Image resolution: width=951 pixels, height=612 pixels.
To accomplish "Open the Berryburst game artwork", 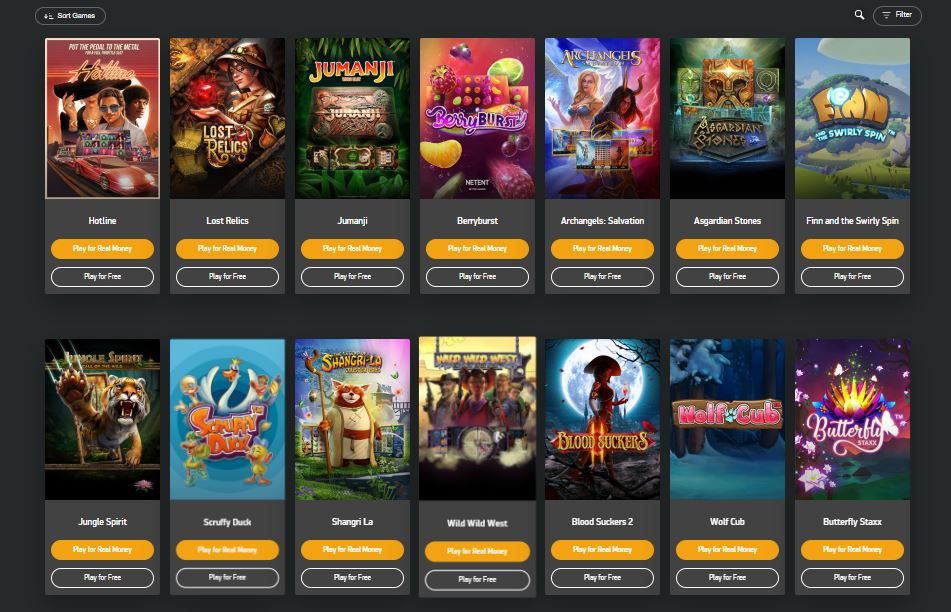I will [x=477, y=118].
